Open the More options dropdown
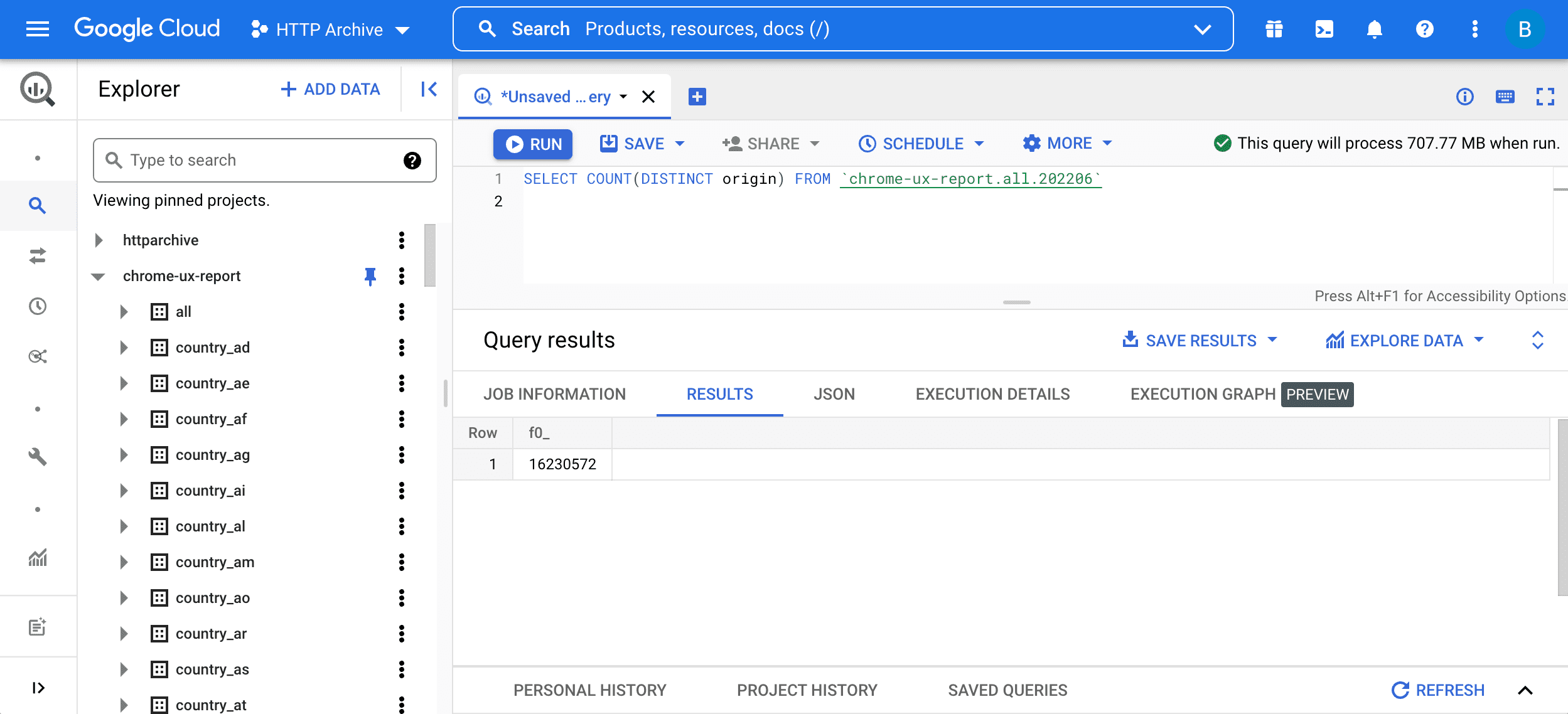Viewport: 1568px width, 714px height. [1067, 143]
